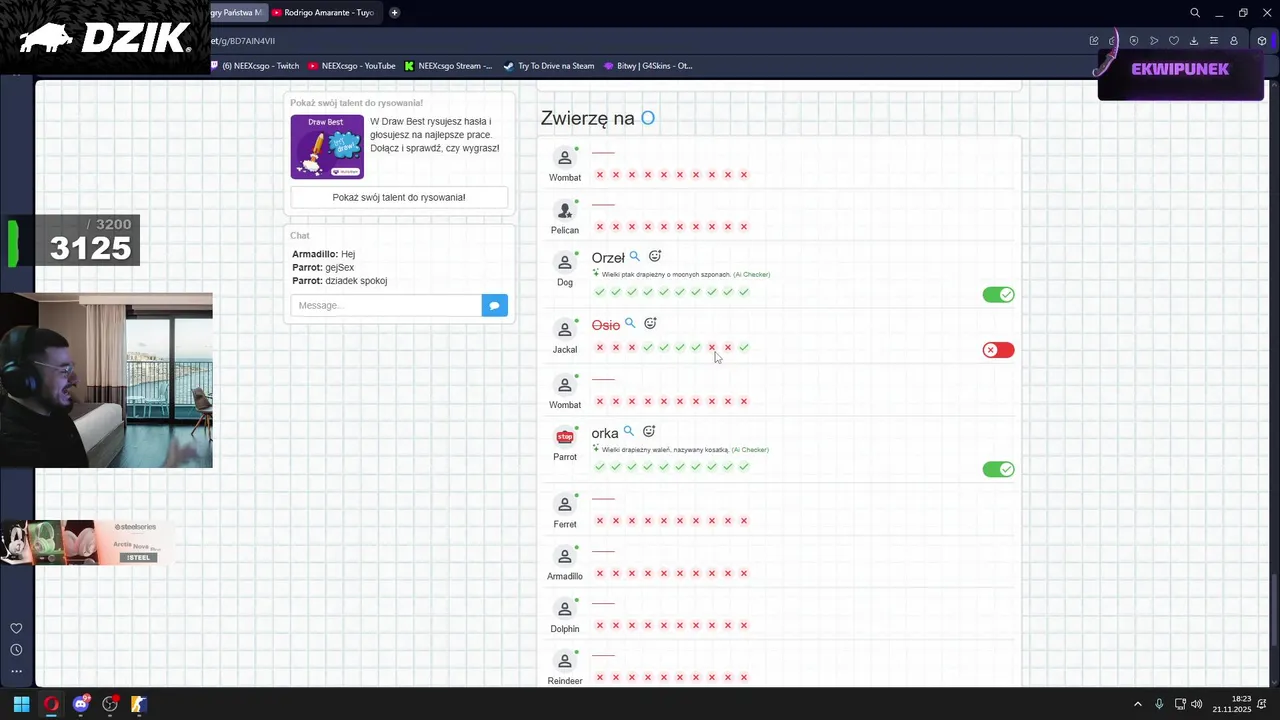Open reaction emoji for the Osio answer
The width and height of the screenshot is (1280, 720).
[x=650, y=324]
